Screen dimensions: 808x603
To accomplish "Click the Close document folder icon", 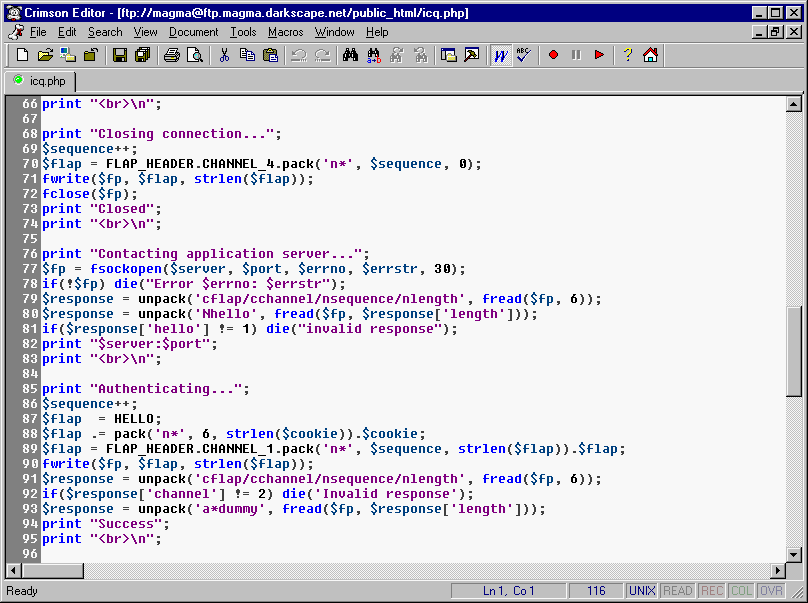I will click(x=91, y=55).
